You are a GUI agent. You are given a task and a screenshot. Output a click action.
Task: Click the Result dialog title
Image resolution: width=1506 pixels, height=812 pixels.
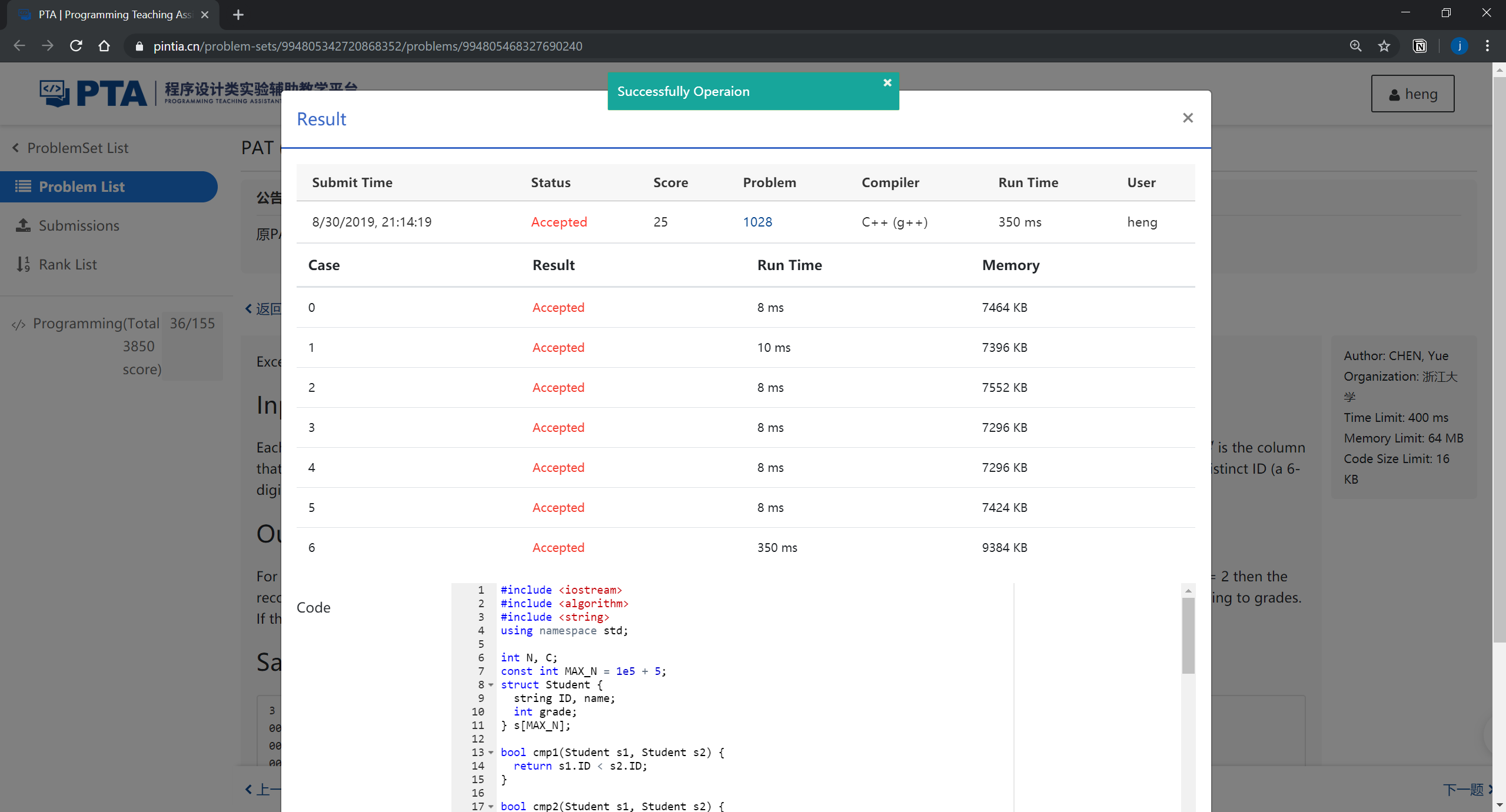321,119
